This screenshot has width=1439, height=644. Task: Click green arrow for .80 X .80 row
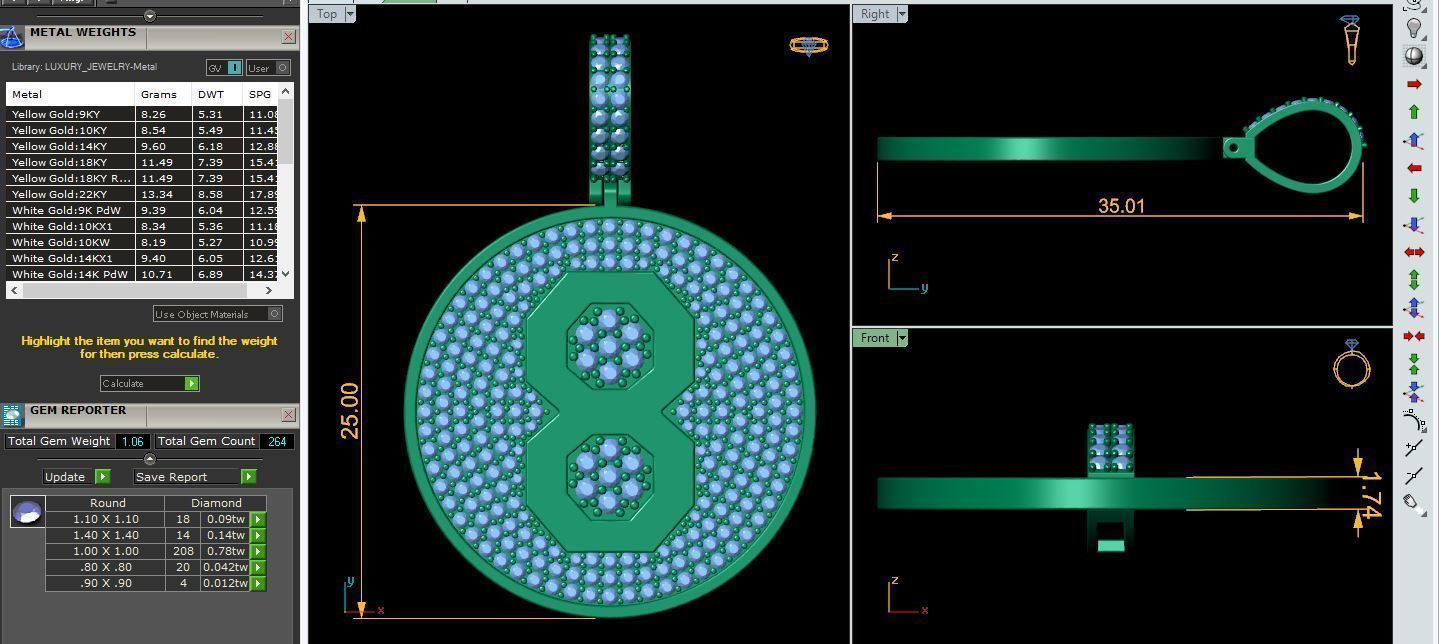(258, 567)
